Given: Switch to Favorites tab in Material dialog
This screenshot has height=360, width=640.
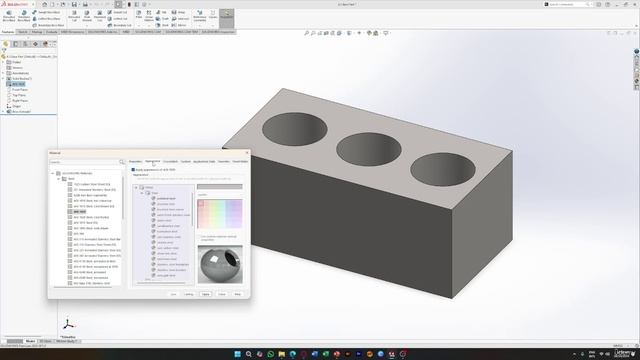Looking at the screenshot, I should tap(224, 162).
